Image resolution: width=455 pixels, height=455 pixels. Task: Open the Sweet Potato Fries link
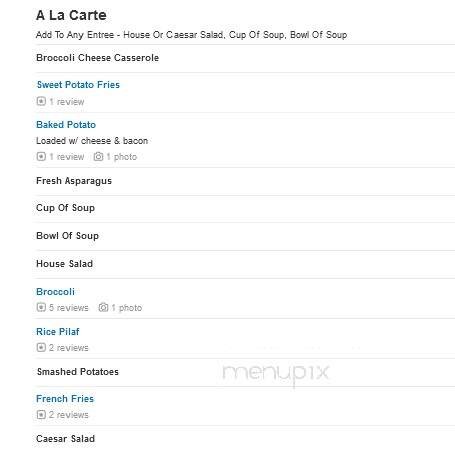click(78, 85)
